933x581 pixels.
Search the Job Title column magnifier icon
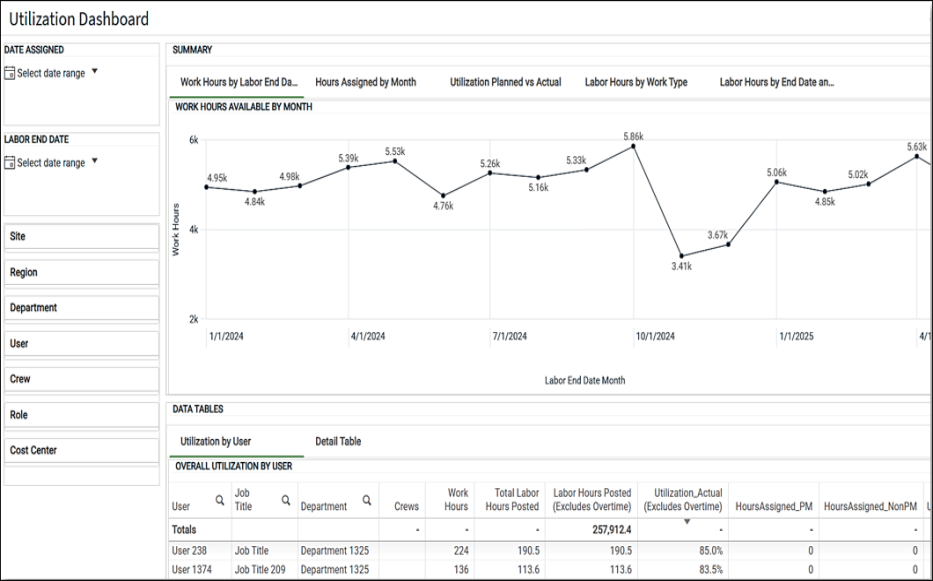point(286,500)
